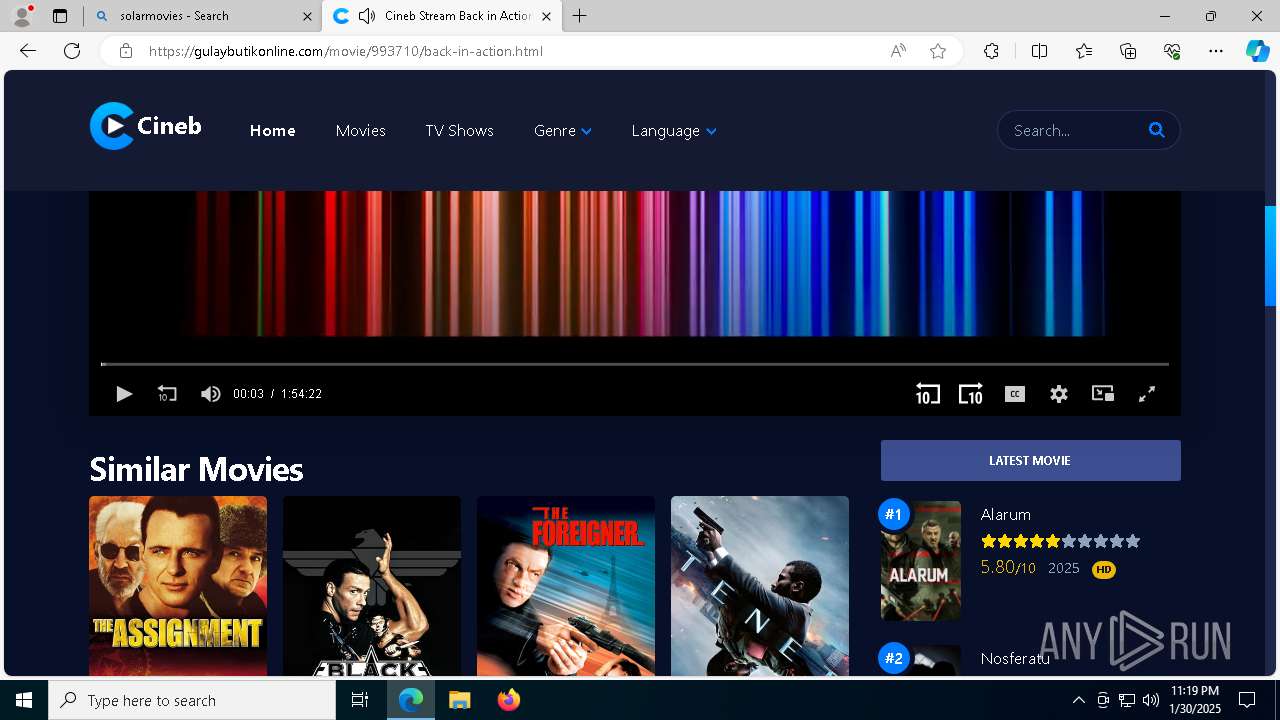1280x720 pixels.
Task: View site information lock icon
Action: point(126,51)
